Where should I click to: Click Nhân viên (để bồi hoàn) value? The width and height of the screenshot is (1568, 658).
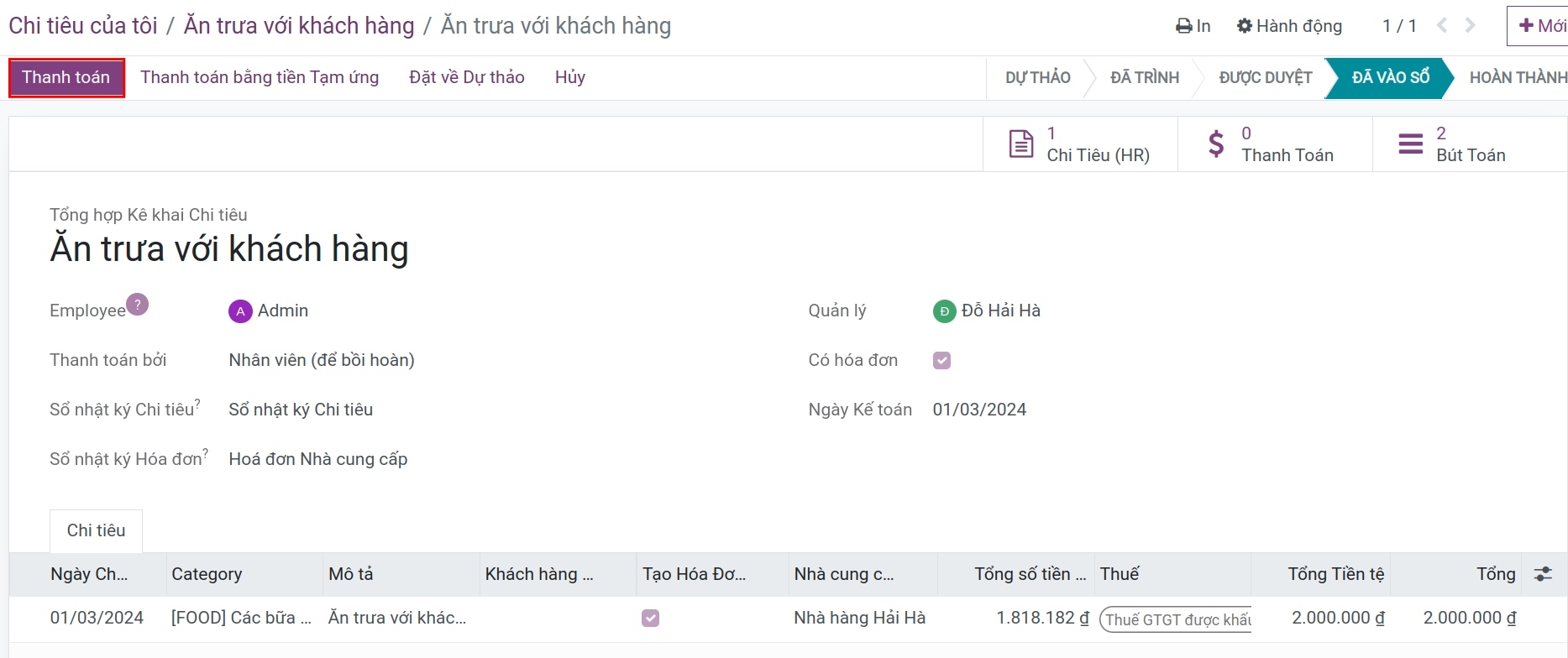tap(322, 360)
